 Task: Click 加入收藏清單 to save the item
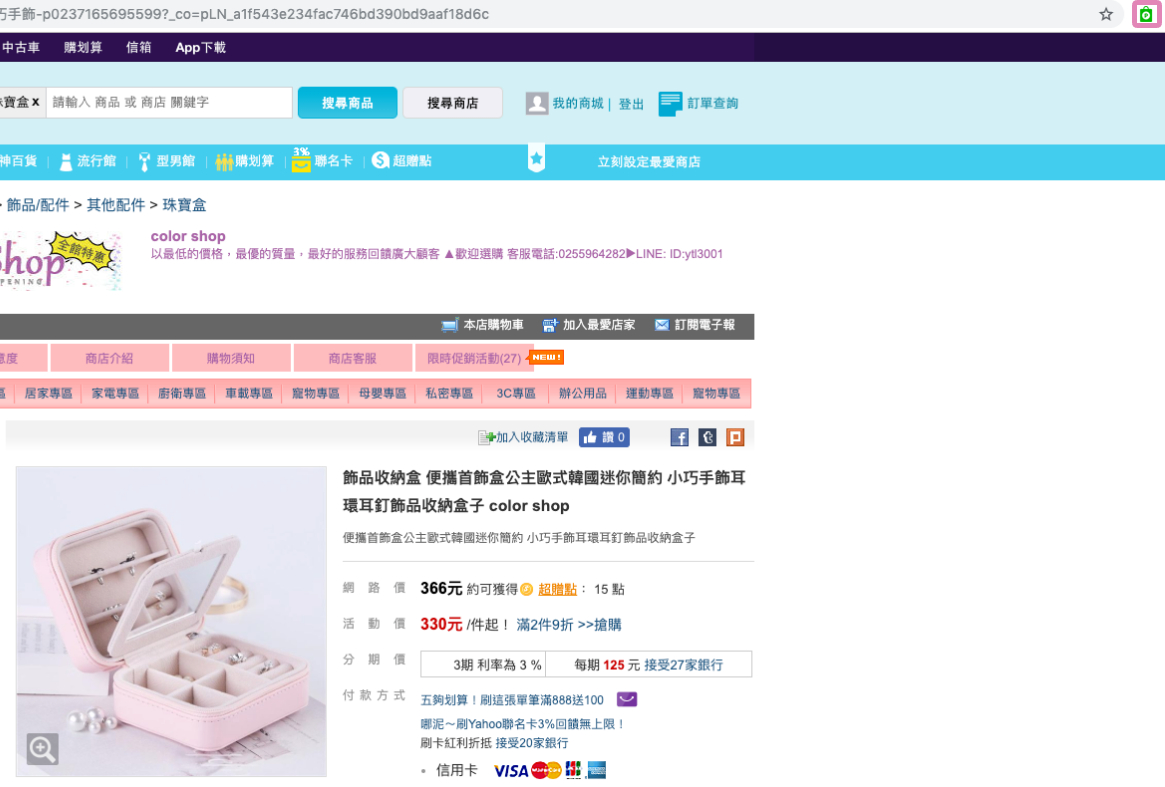[524, 438]
